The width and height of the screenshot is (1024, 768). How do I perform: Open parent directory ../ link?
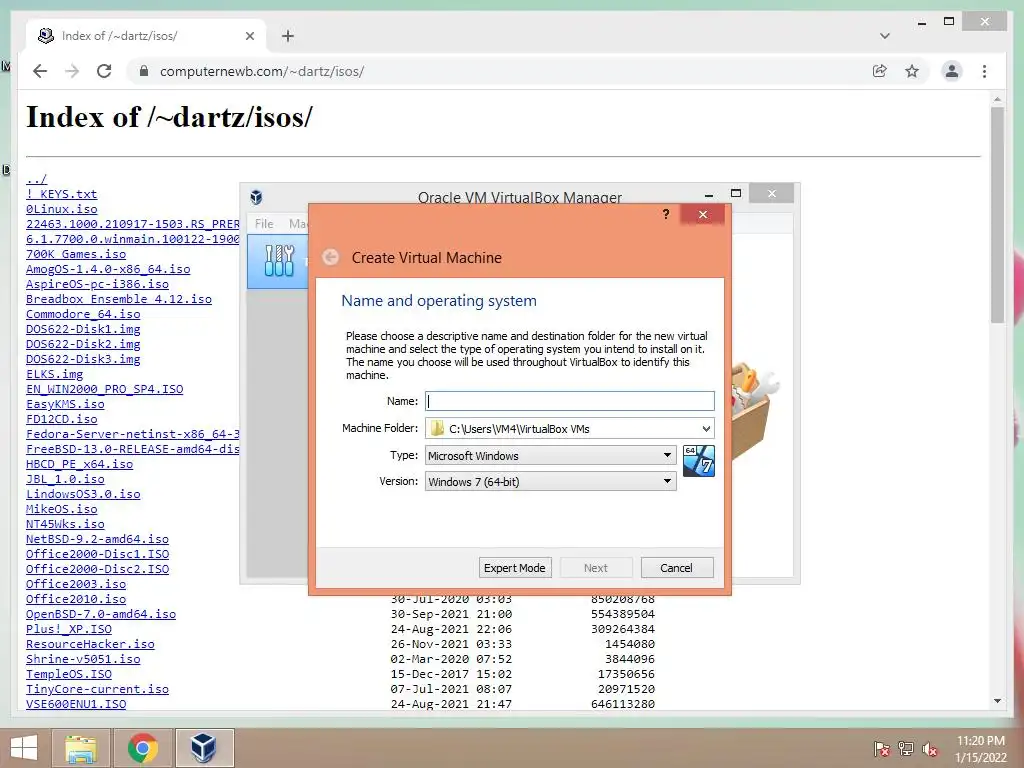click(37, 179)
